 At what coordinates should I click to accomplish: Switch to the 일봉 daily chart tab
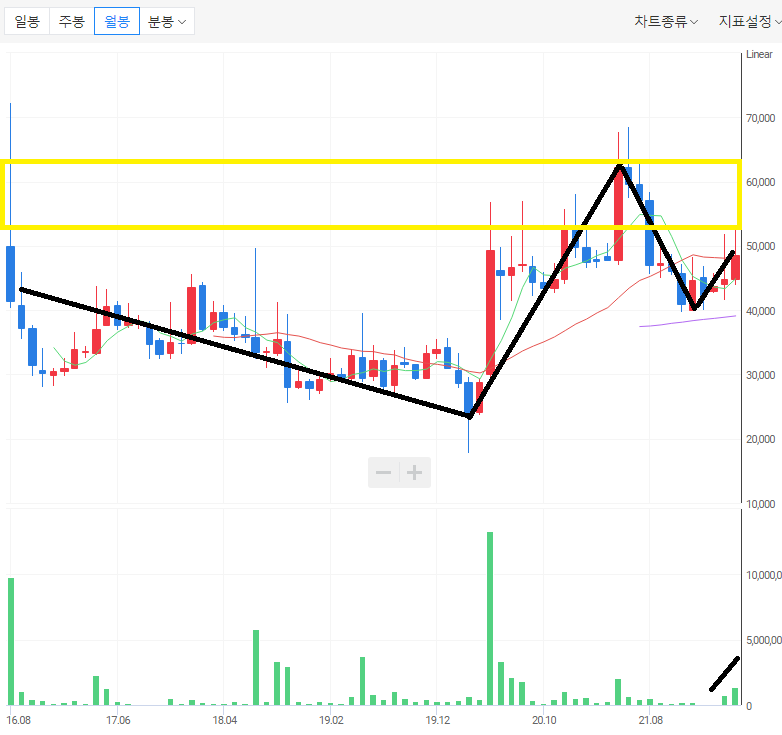point(27,21)
